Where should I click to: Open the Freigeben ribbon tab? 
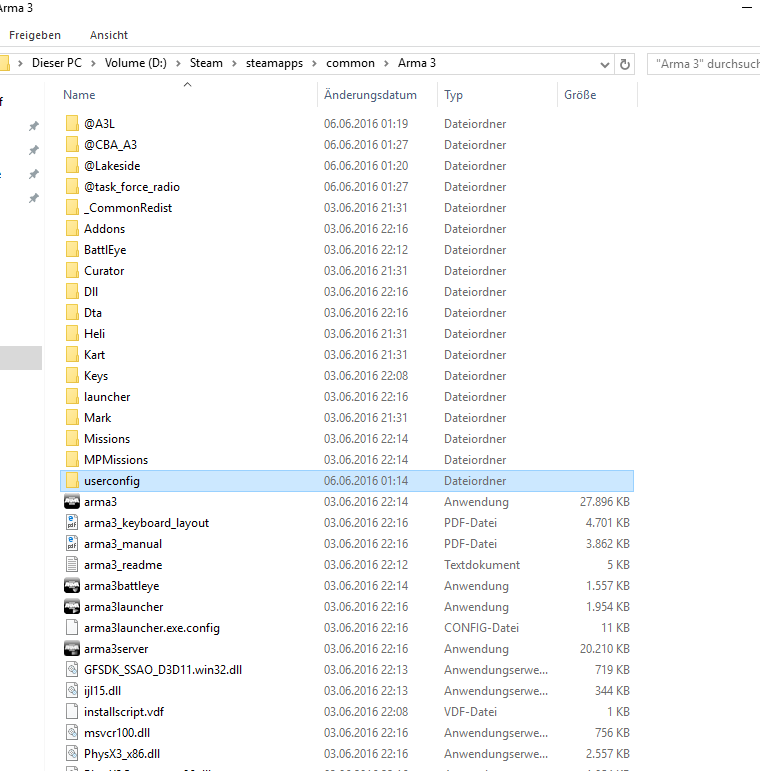click(x=35, y=35)
